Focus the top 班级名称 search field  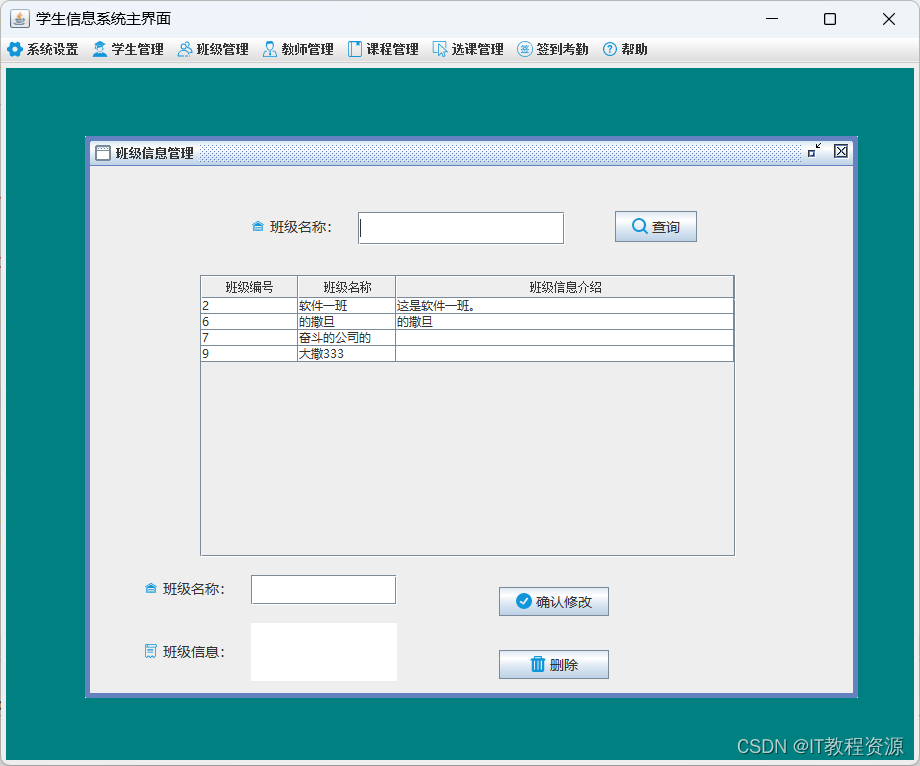point(461,228)
